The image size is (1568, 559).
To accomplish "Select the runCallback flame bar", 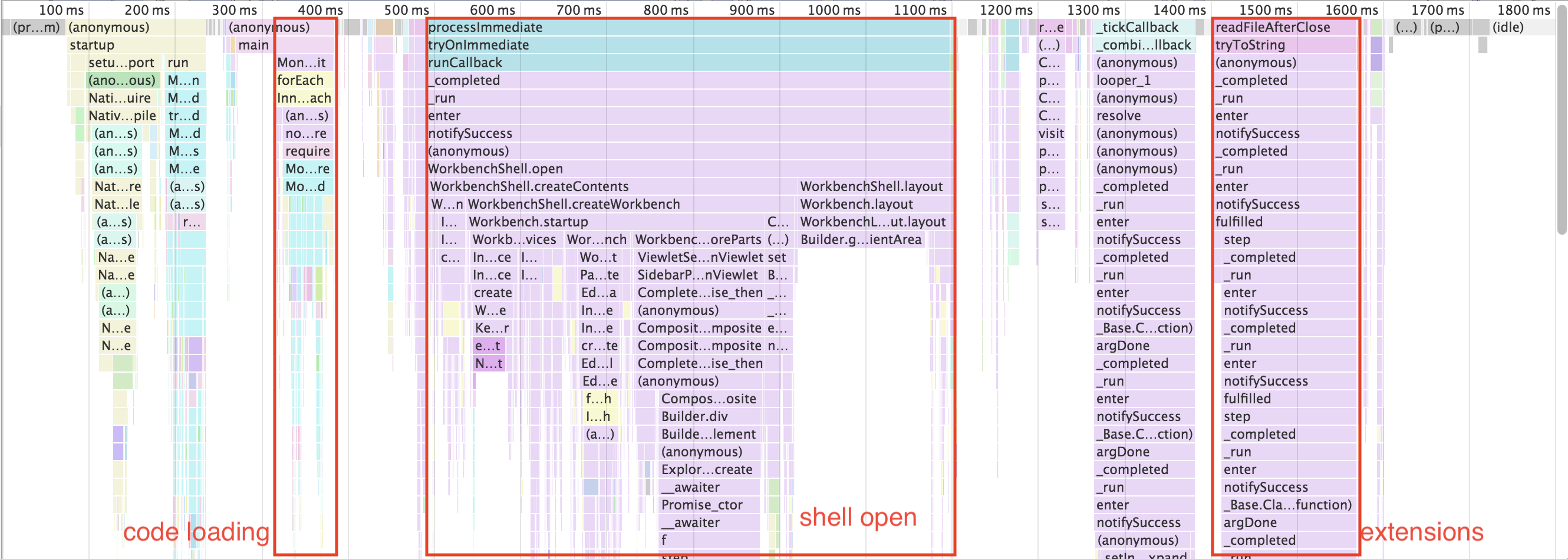I will click(690, 63).
